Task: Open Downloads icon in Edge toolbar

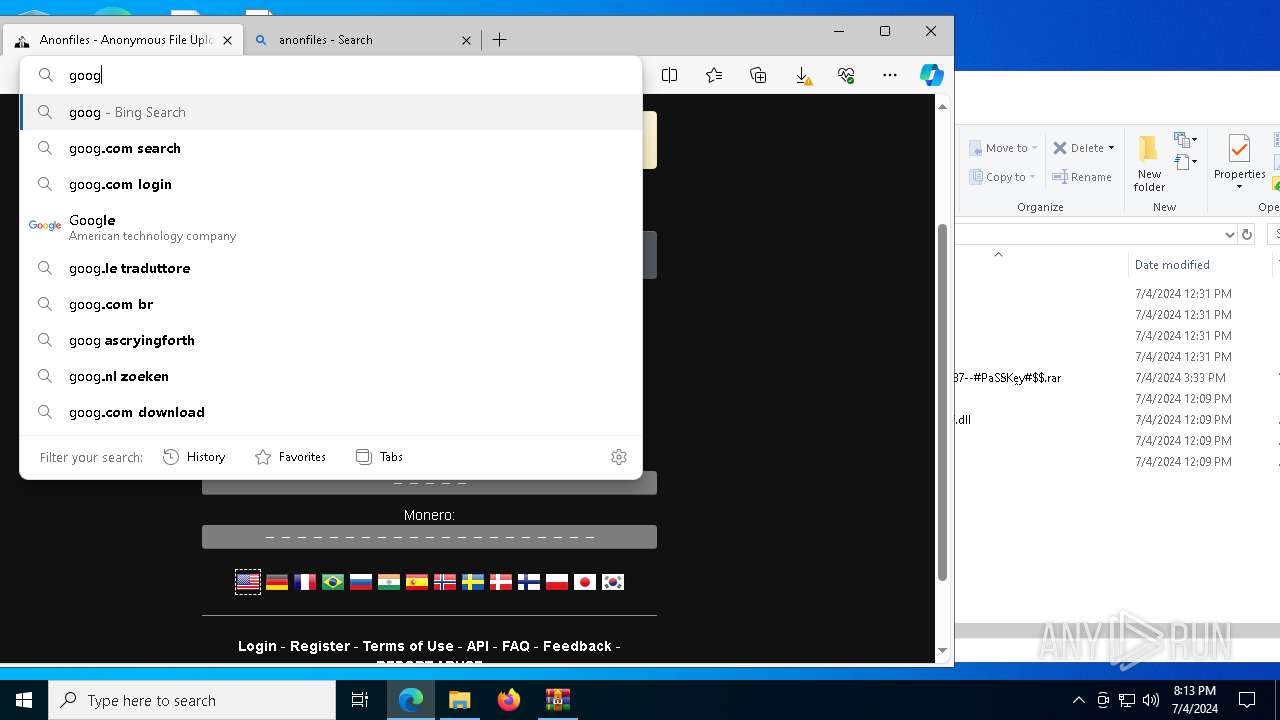Action: pyautogui.click(x=802, y=75)
